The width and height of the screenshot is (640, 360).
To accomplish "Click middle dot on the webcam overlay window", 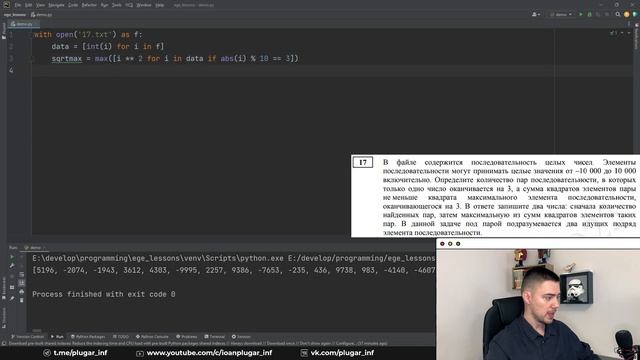I will click(x=450, y=244).
